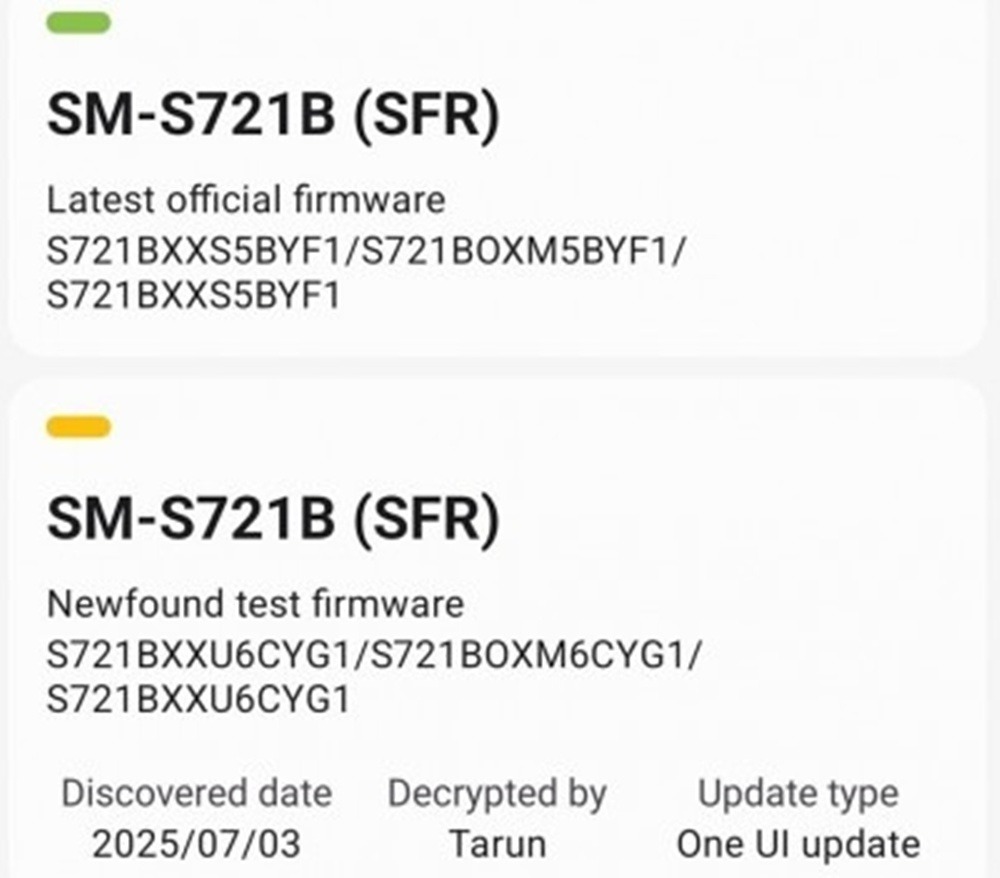
Task: Tap the "Discovered date" heading
Action: coord(196,794)
